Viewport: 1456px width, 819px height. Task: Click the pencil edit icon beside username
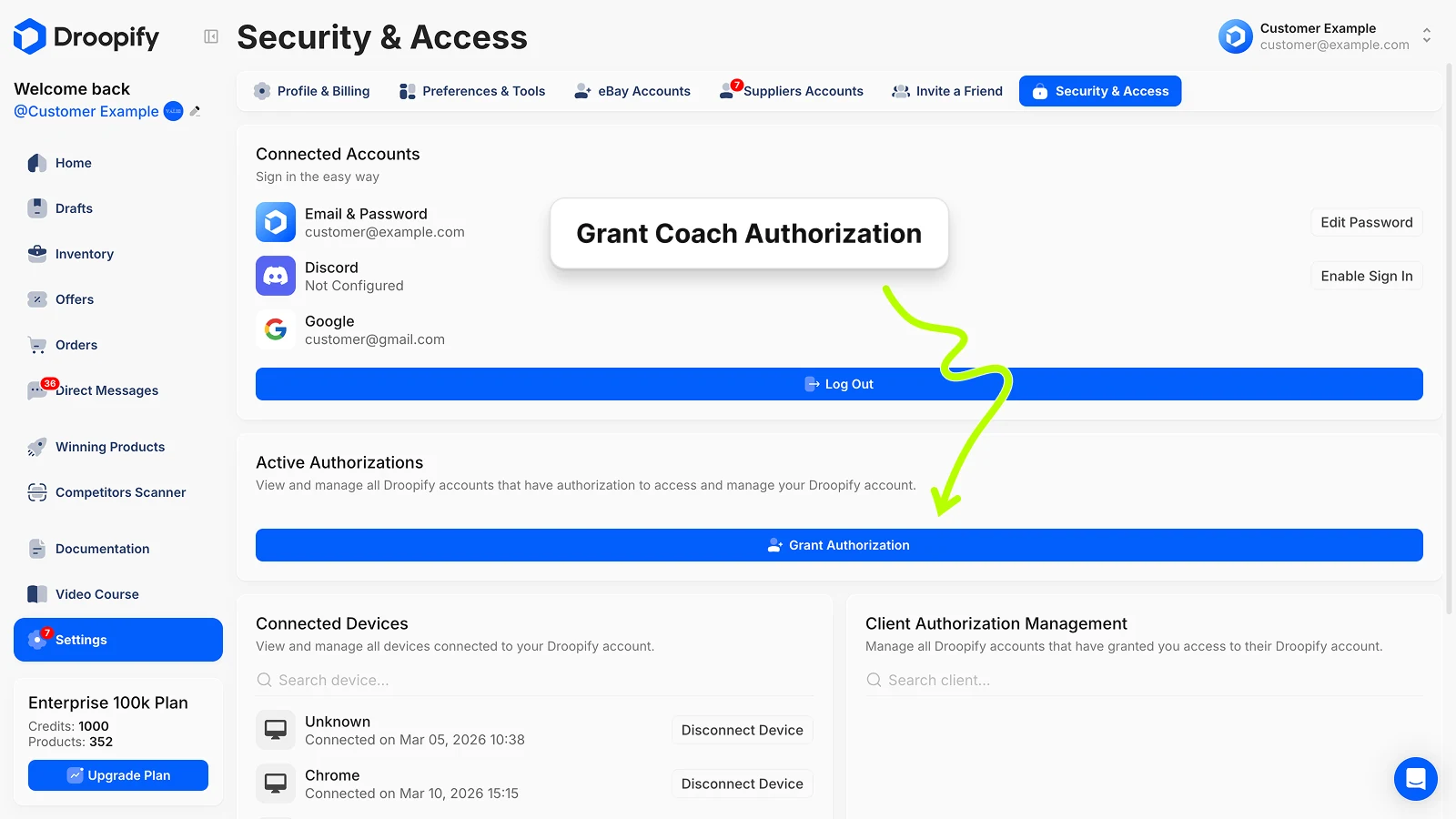[x=195, y=111]
